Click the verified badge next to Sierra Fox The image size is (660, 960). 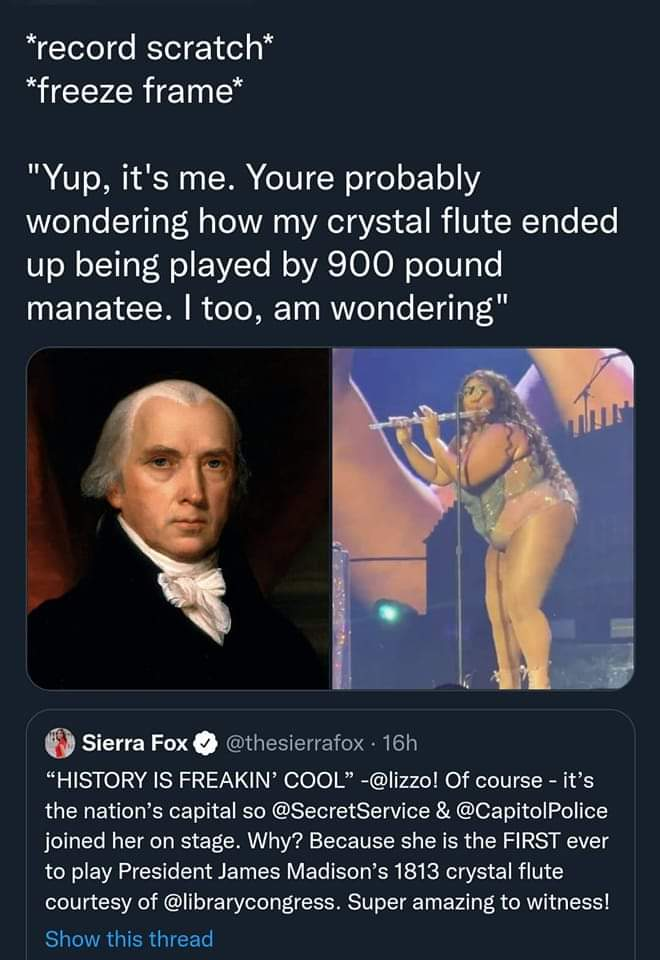206,743
